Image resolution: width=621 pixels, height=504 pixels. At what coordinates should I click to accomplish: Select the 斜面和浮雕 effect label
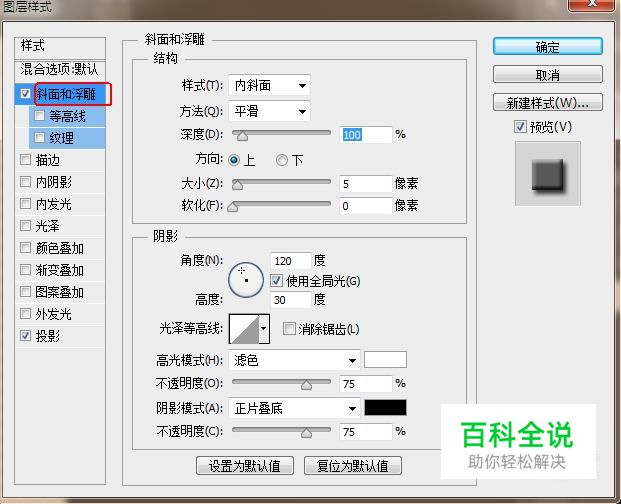(66, 94)
